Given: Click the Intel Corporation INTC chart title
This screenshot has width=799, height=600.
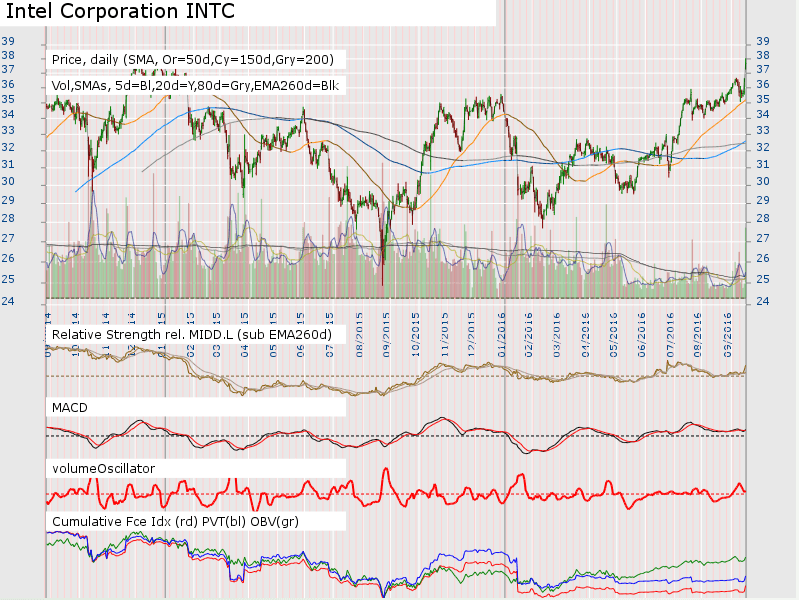Looking at the screenshot, I should click(120, 11).
